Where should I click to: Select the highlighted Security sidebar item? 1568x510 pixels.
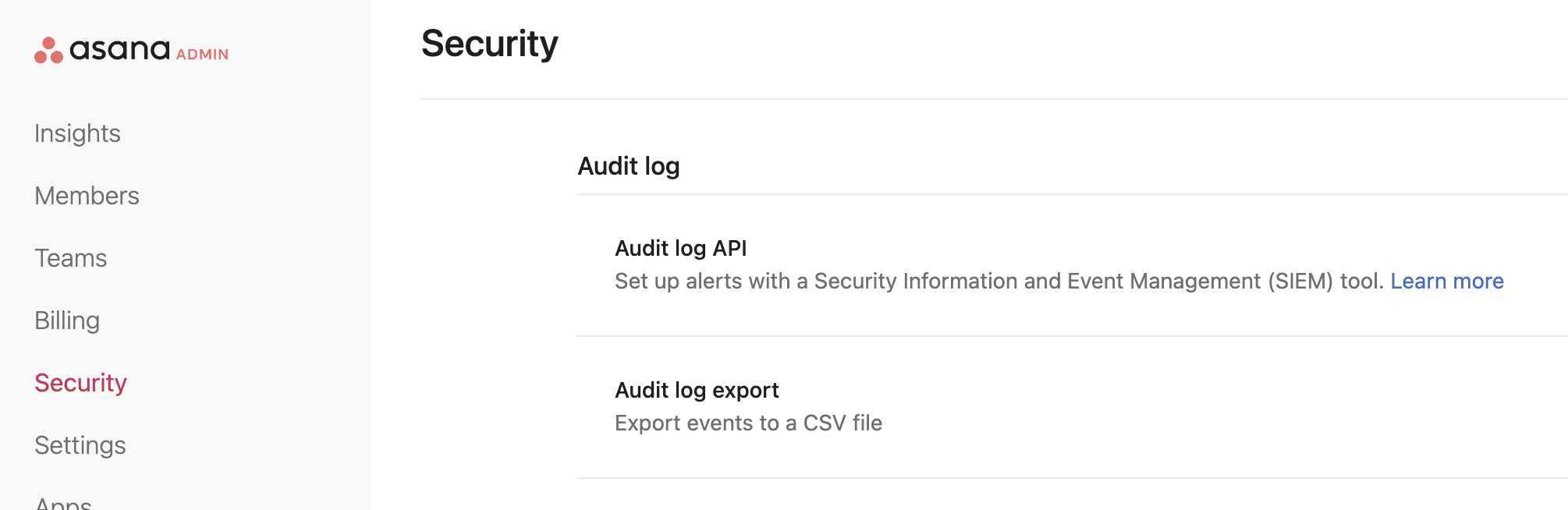click(80, 383)
